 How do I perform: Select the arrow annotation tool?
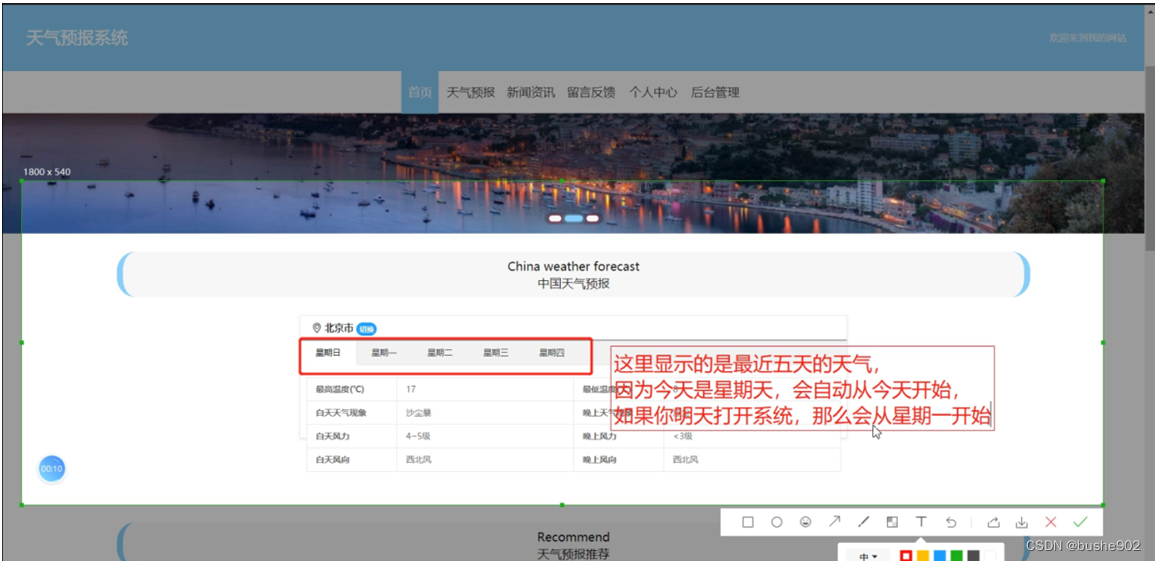[835, 522]
